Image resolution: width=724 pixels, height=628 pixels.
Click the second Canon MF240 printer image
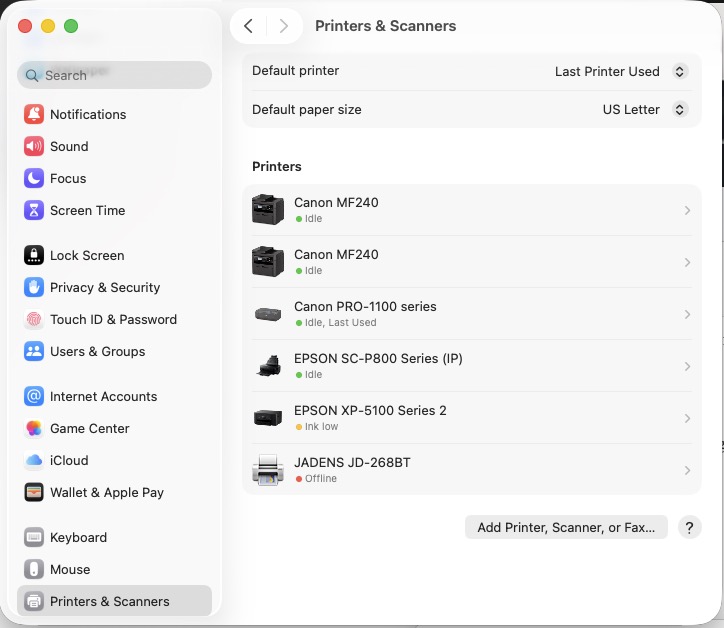coord(268,262)
